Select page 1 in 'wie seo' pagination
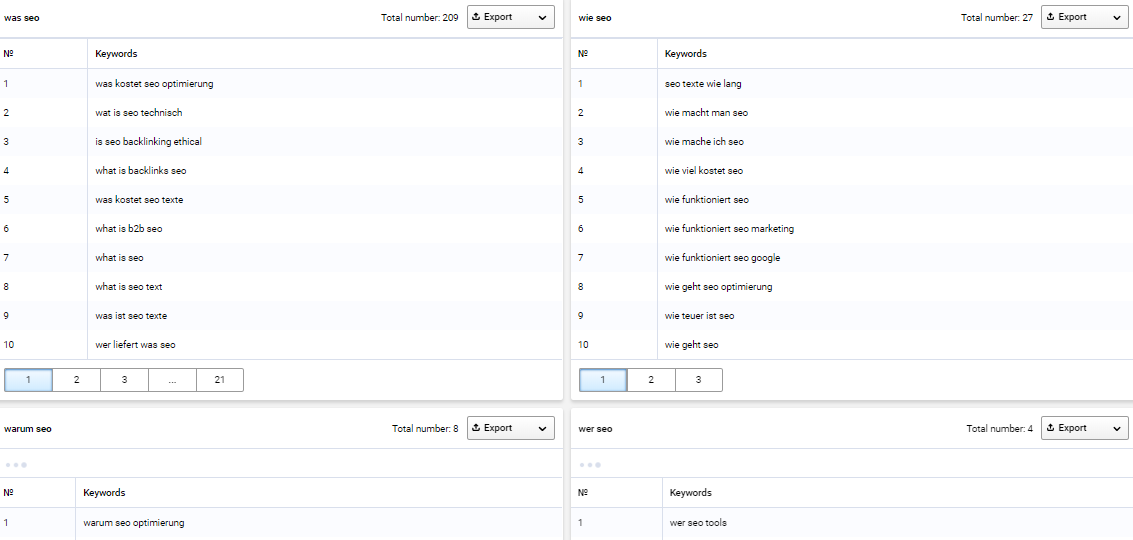 coord(603,380)
